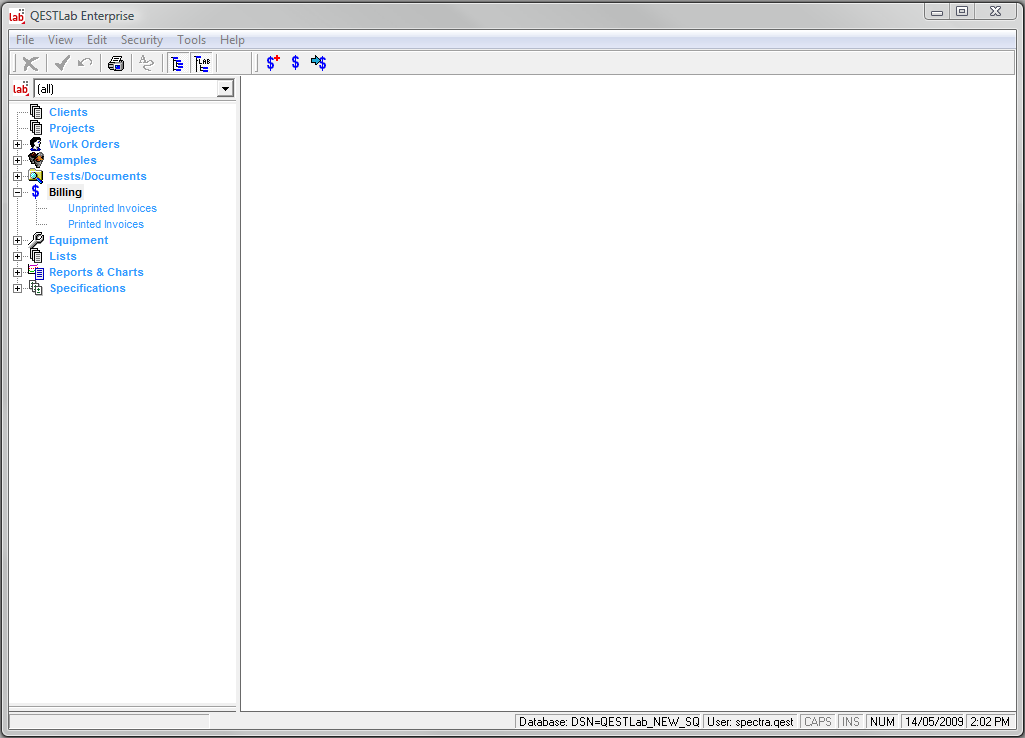Collapse the Billing tree node
The image size is (1025, 738).
click(17, 192)
